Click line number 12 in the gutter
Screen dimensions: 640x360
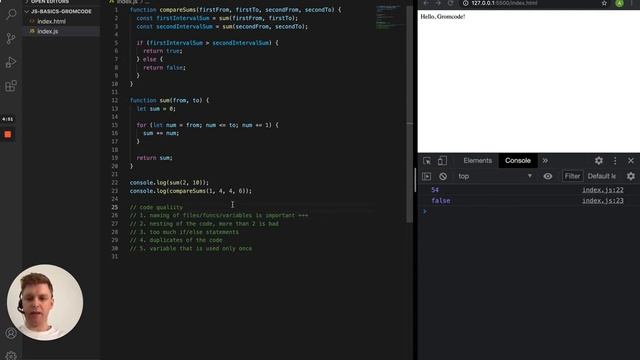click(x=115, y=100)
